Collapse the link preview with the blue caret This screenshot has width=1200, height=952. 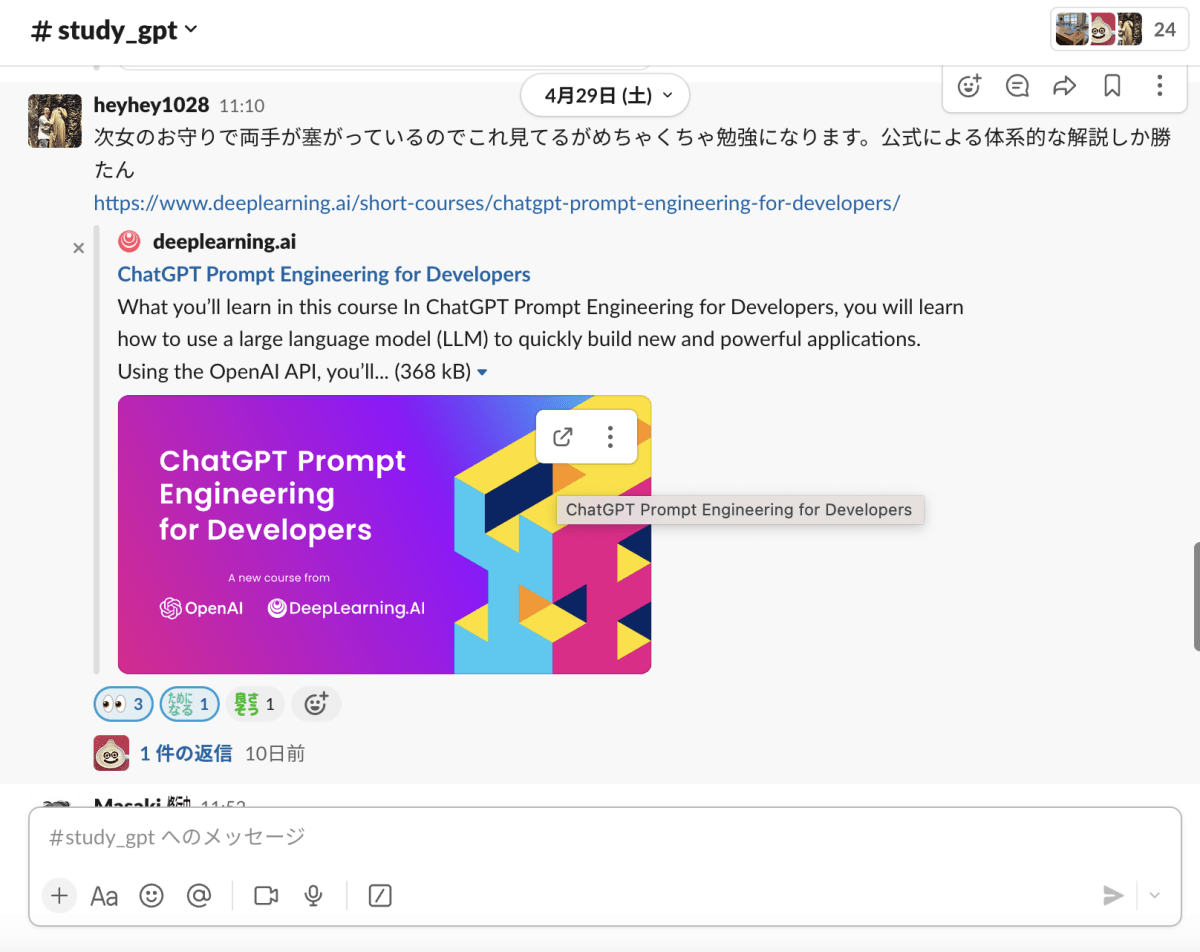coord(482,372)
